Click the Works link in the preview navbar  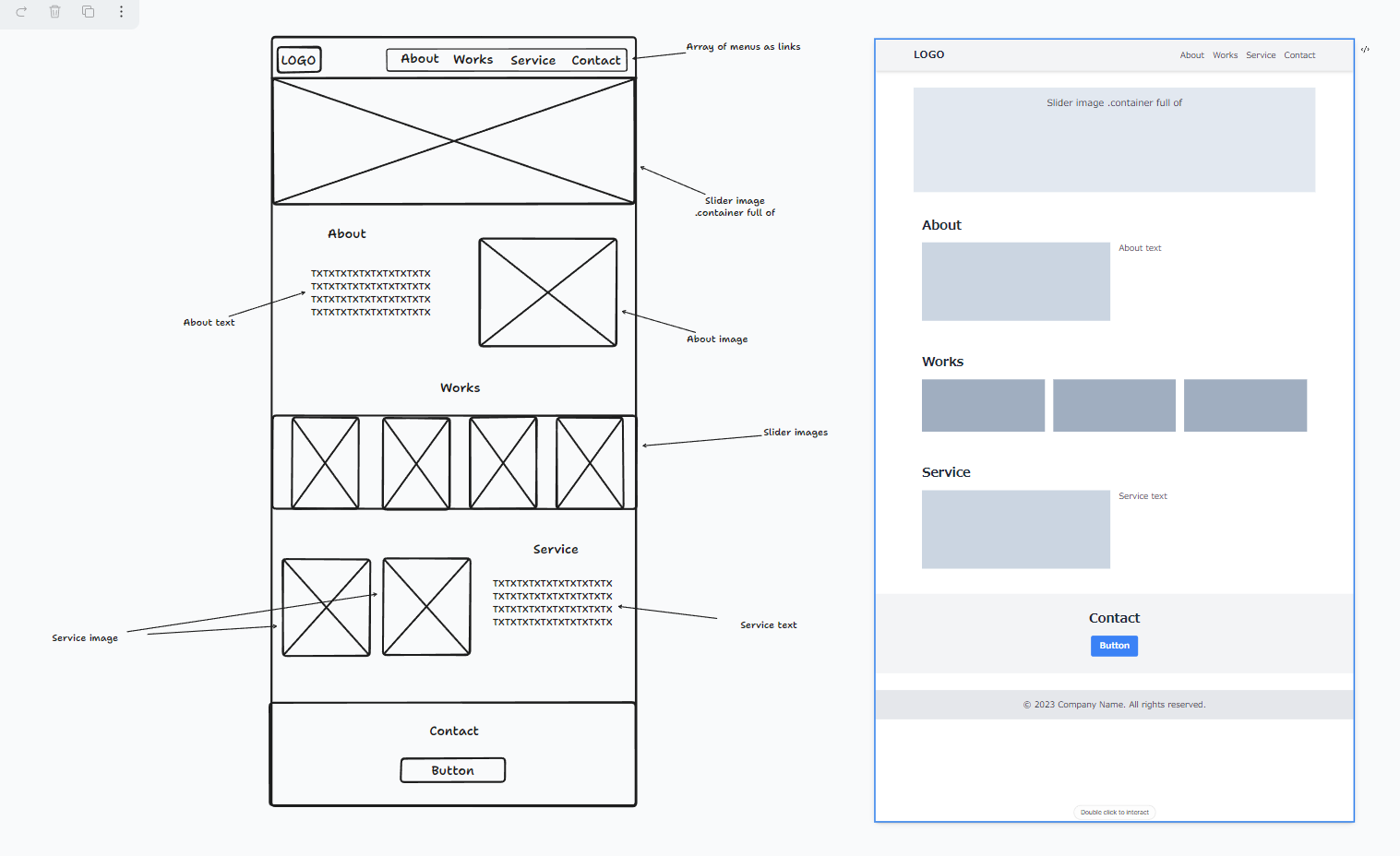click(x=1225, y=54)
